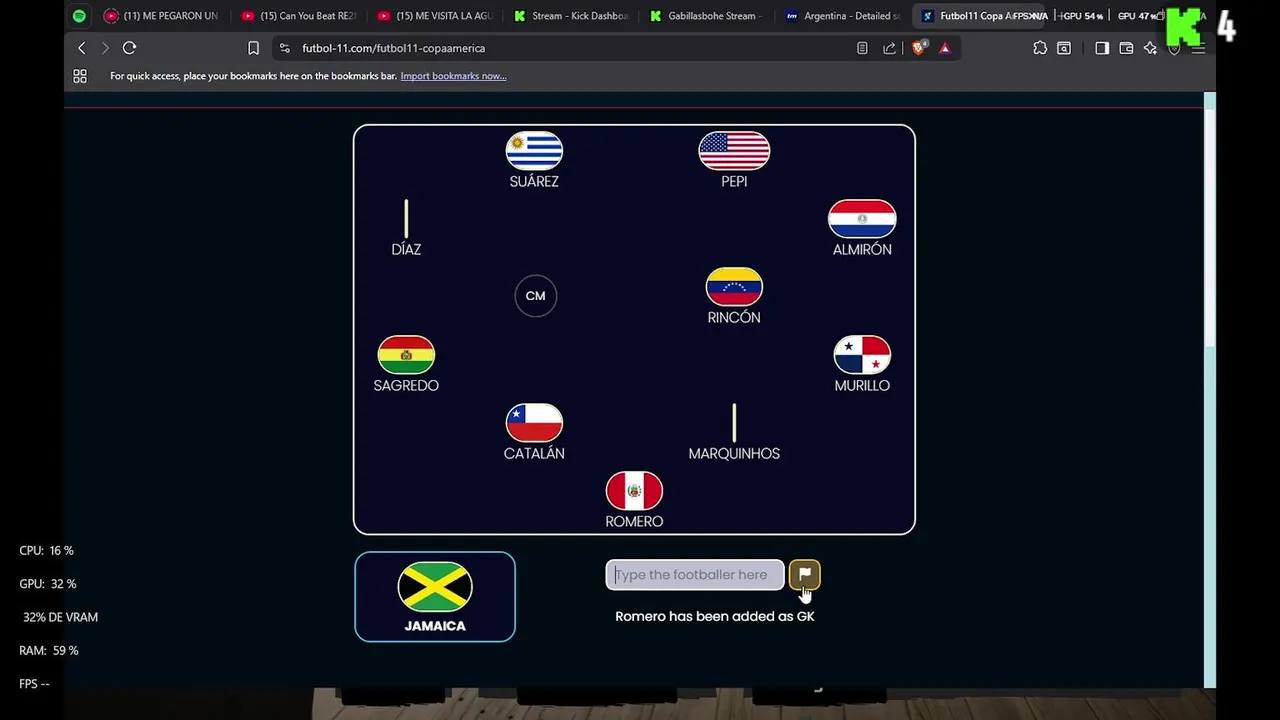Click the browser back arrow
The width and height of the screenshot is (1280, 720).
tap(82, 48)
